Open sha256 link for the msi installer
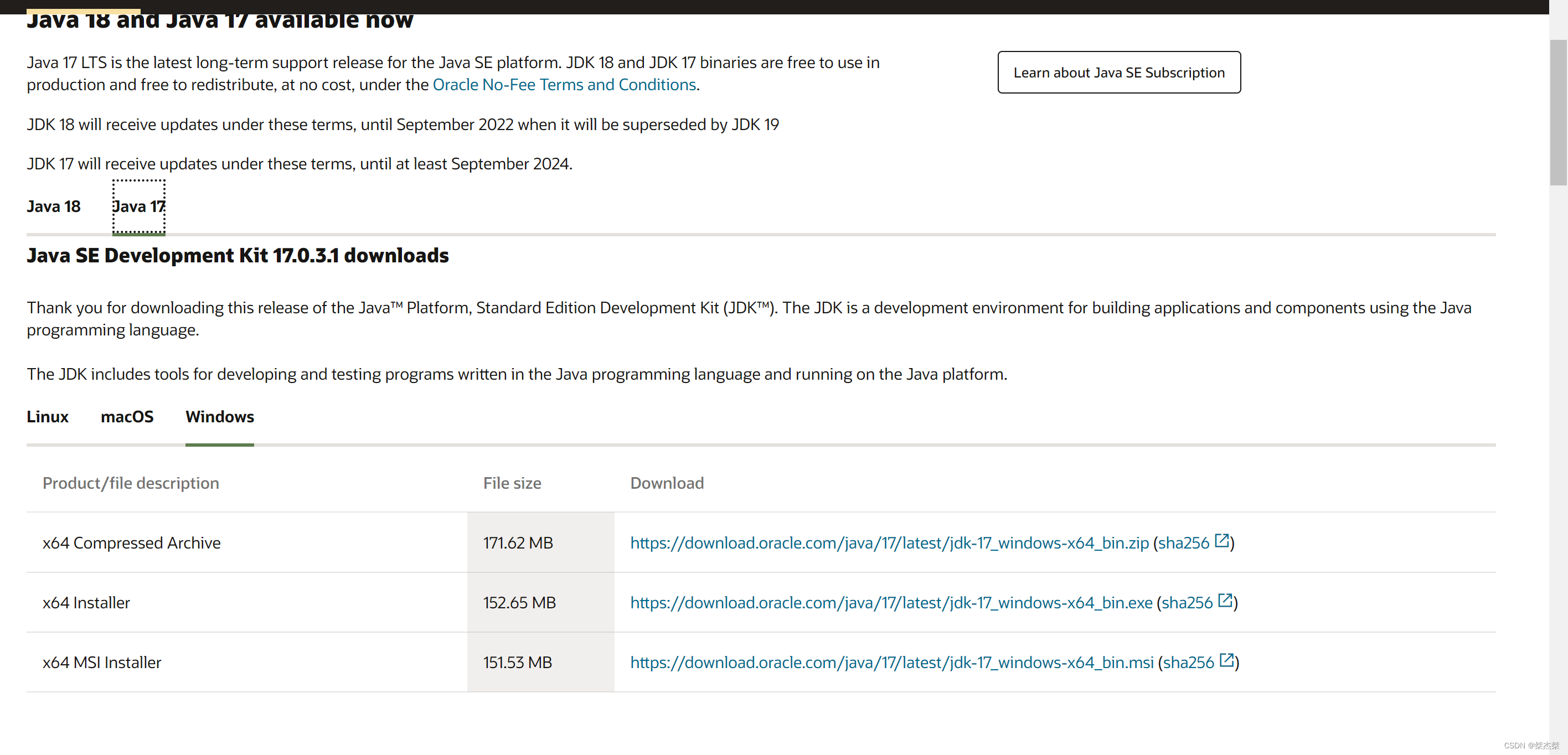Viewport: 1568px width, 755px height. coord(1188,662)
